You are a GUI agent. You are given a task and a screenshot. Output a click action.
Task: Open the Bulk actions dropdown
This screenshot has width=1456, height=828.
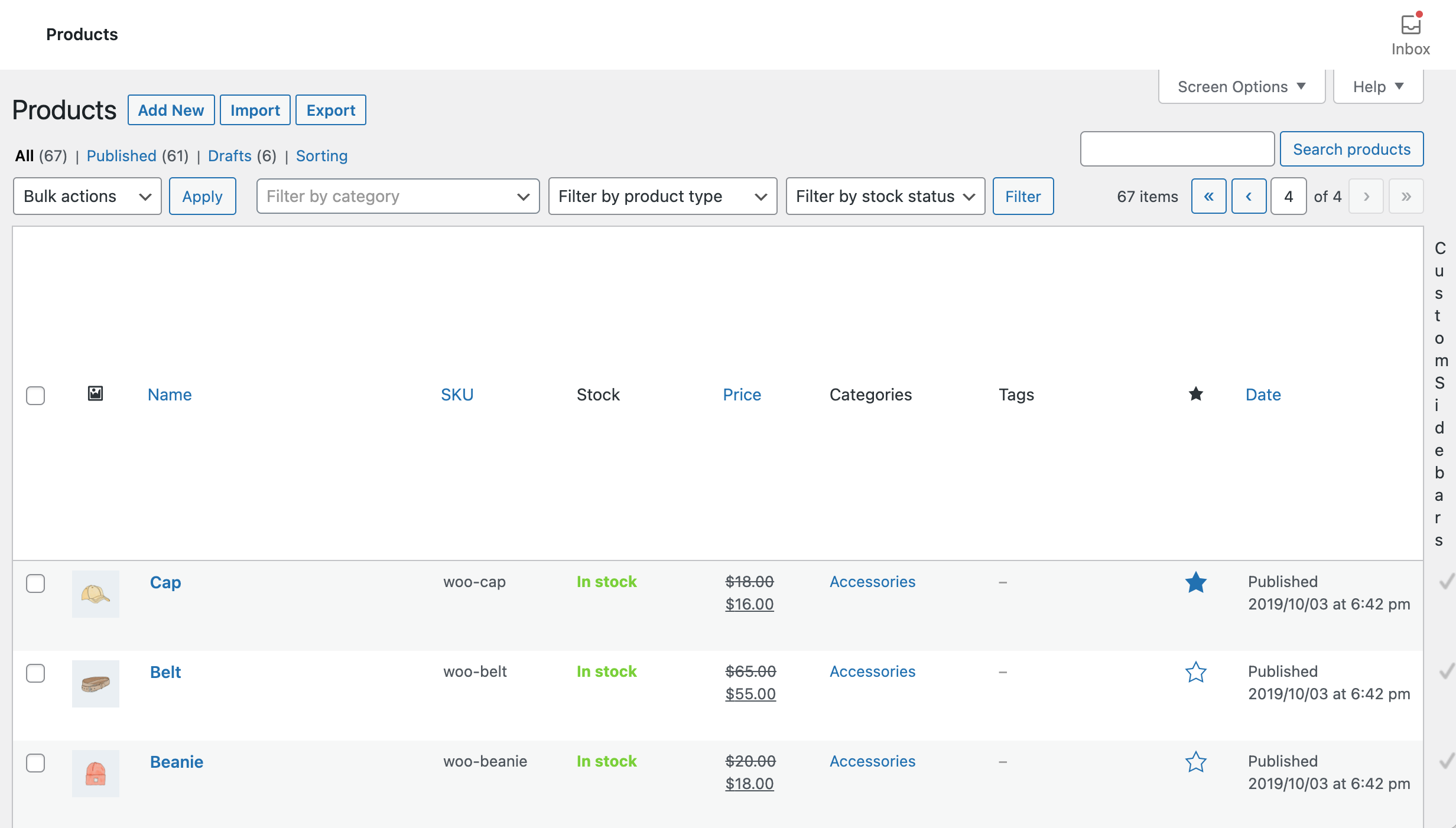pyautogui.click(x=87, y=197)
